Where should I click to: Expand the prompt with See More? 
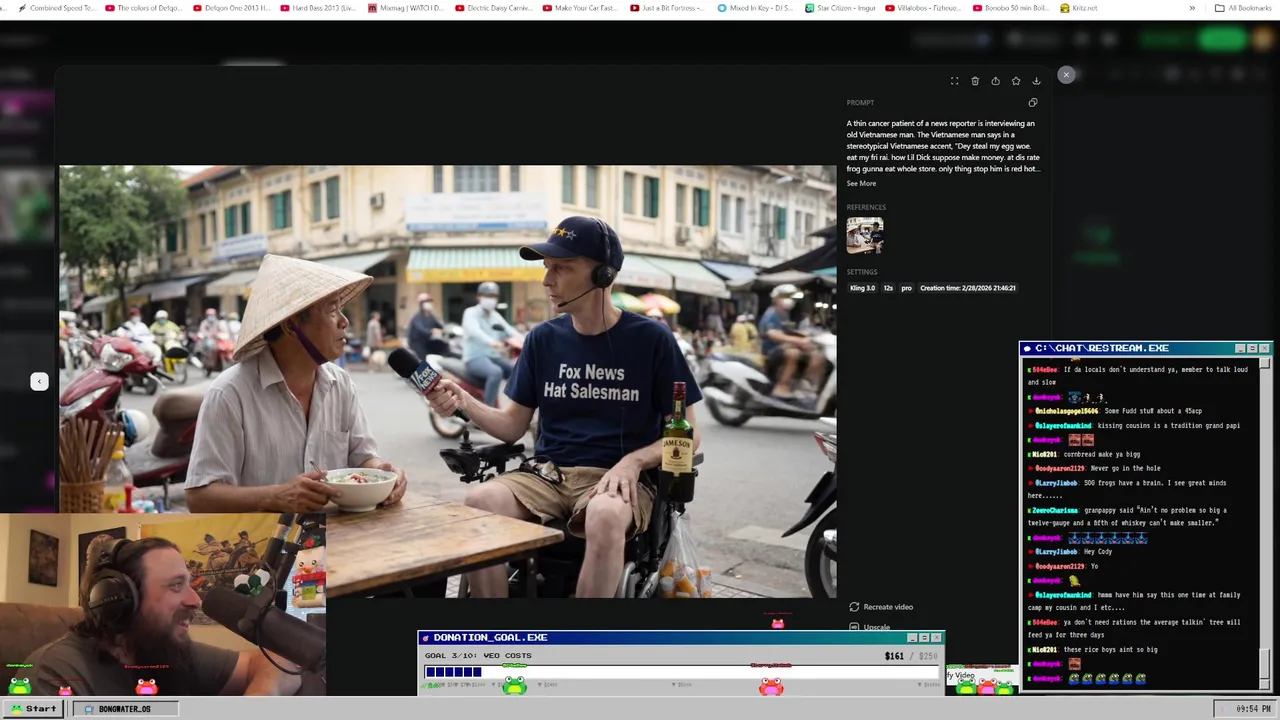point(861,183)
